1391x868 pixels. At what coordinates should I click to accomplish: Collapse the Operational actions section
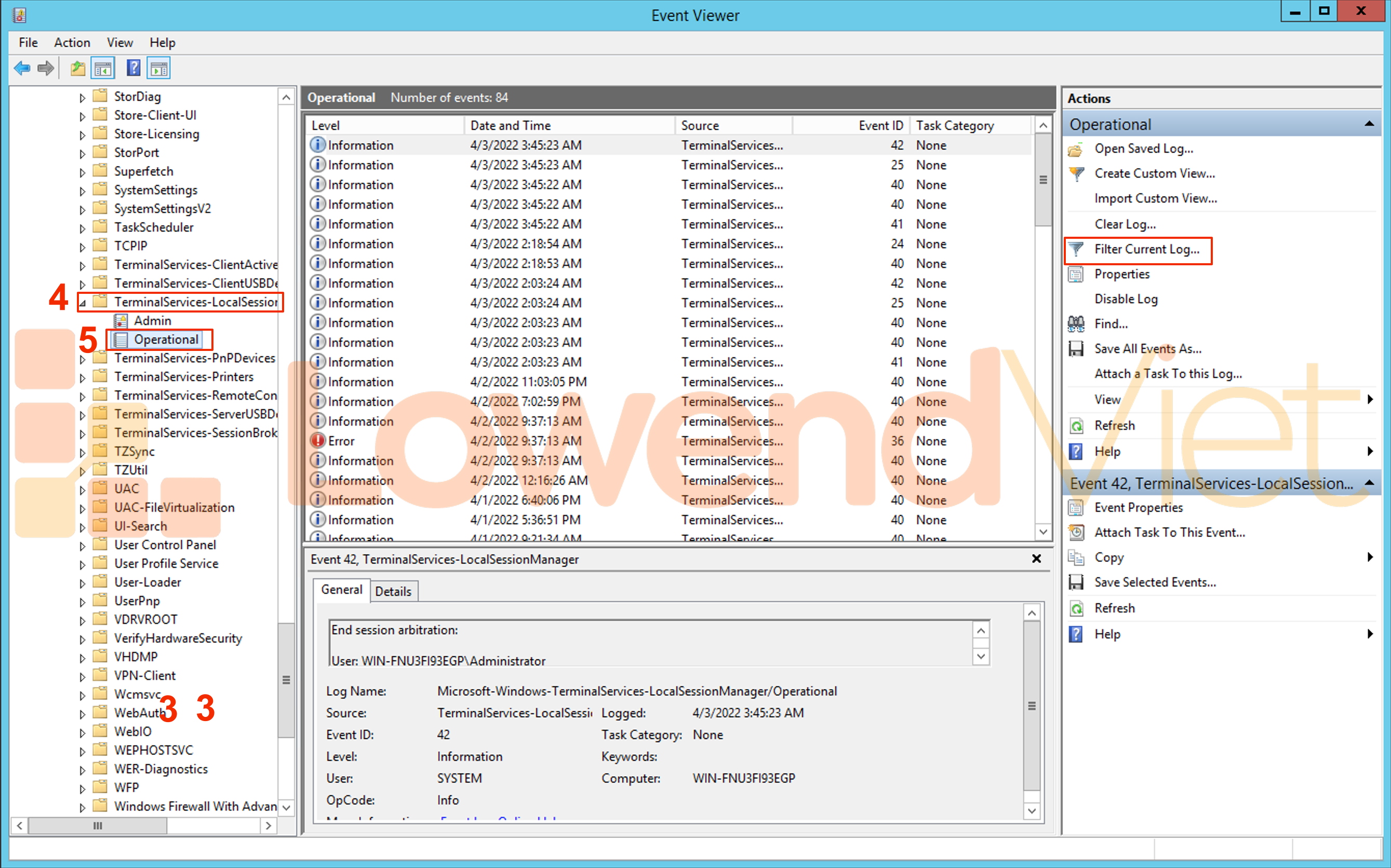pyautogui.click(x=1369, y=124)
